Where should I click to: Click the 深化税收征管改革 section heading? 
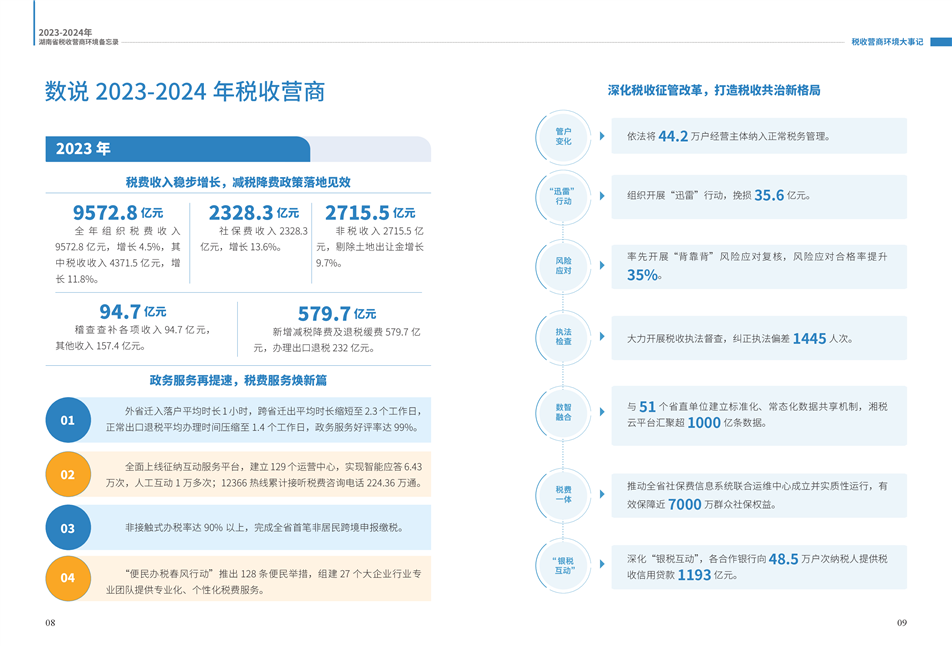714,90
